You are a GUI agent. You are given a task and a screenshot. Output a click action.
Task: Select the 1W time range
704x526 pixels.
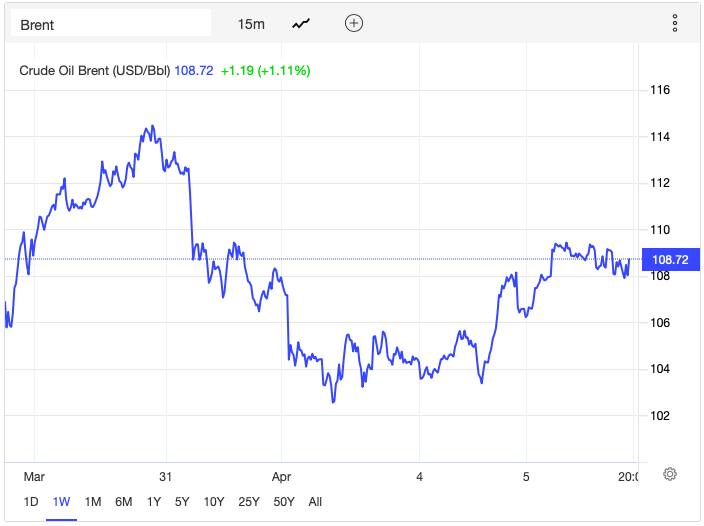coord(62,501)
